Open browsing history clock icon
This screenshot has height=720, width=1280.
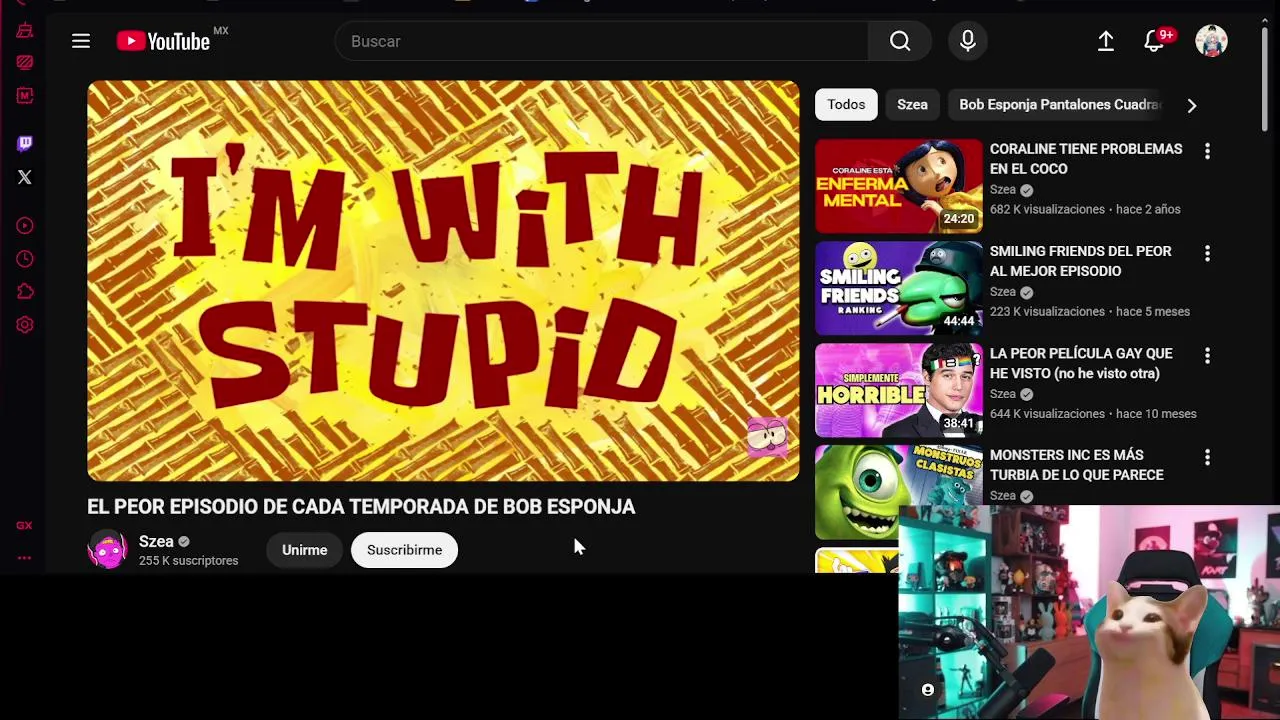pyautogui.click(x=25, y=259)
